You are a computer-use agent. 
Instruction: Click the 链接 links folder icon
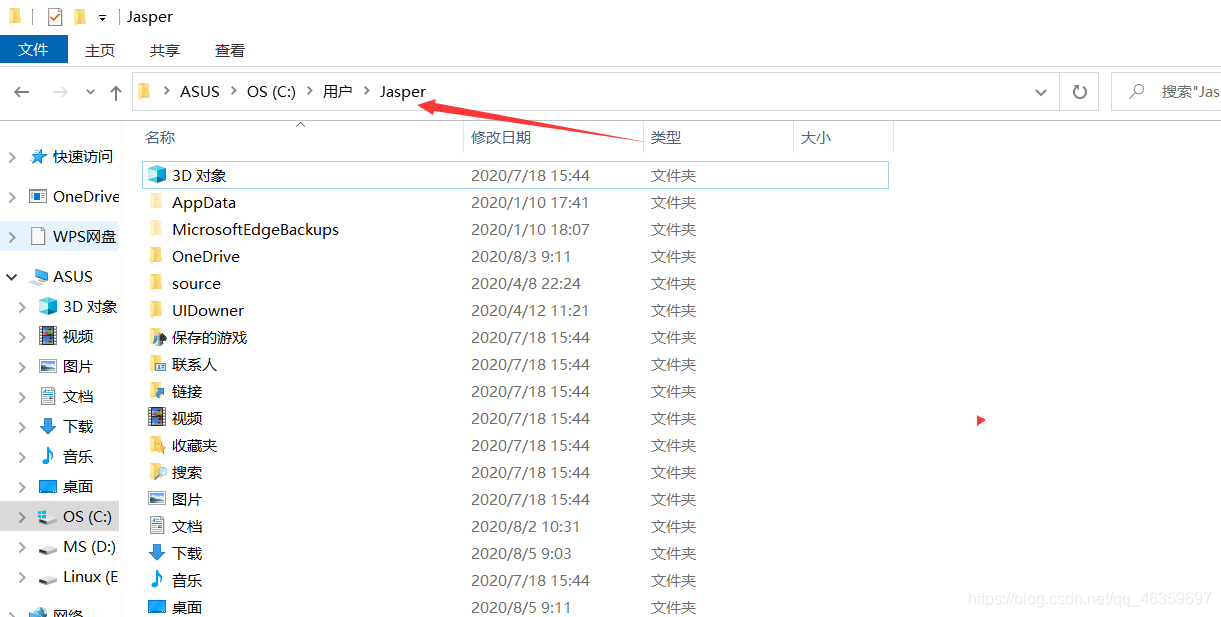156,391
